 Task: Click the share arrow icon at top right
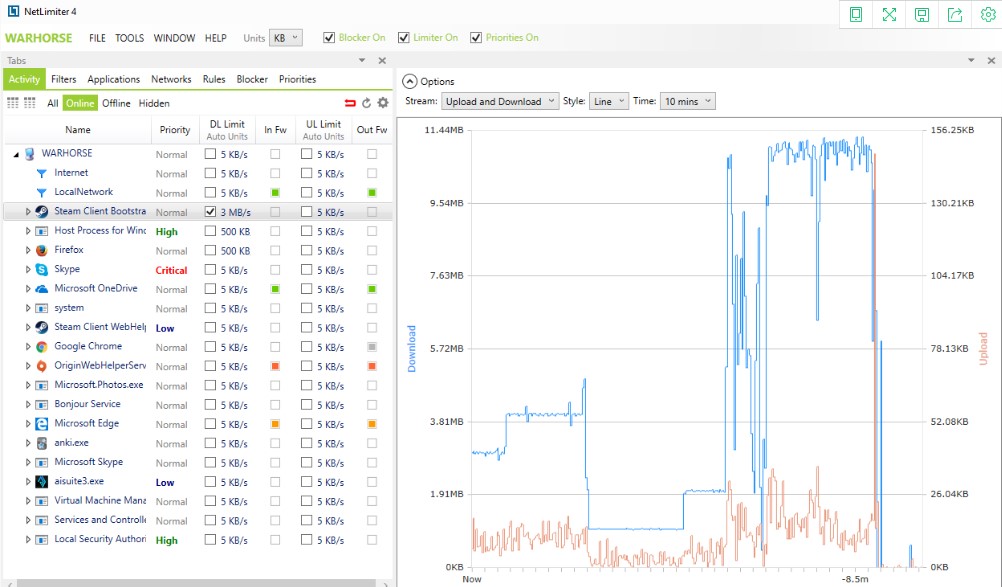pyautogui.click(x=955, y=14)
